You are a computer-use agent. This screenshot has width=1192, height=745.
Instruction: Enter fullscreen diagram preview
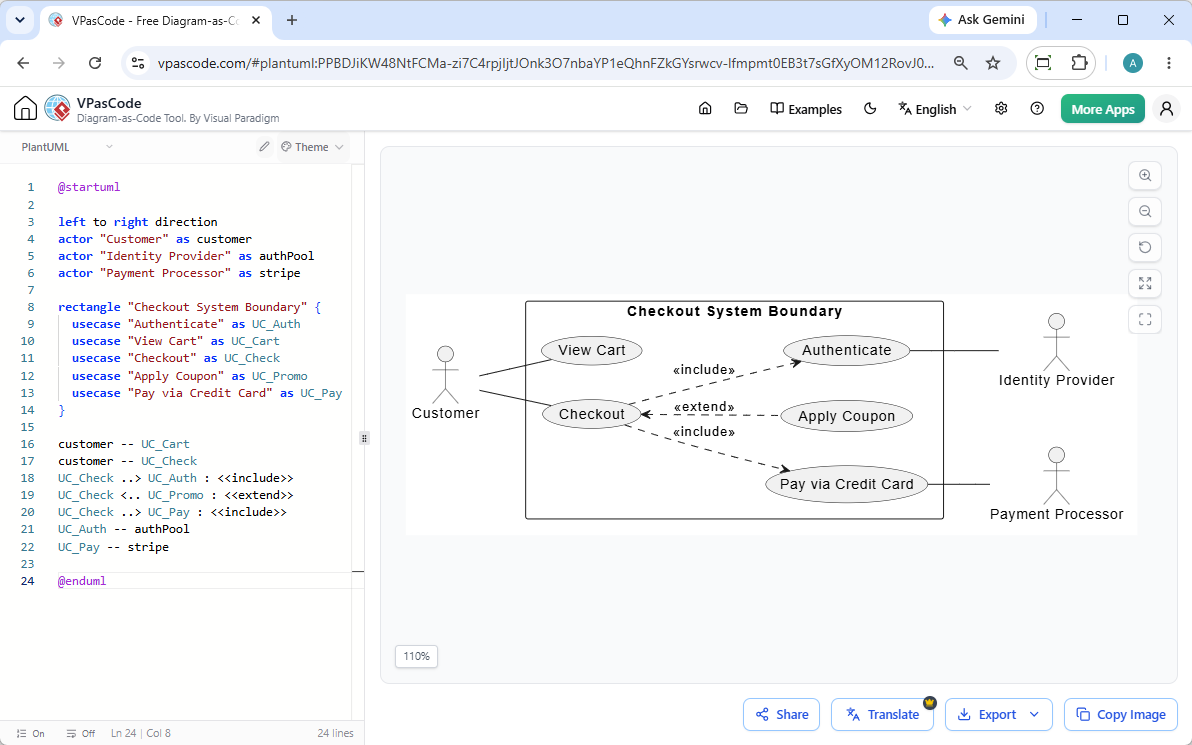[x=1145, y=319]
